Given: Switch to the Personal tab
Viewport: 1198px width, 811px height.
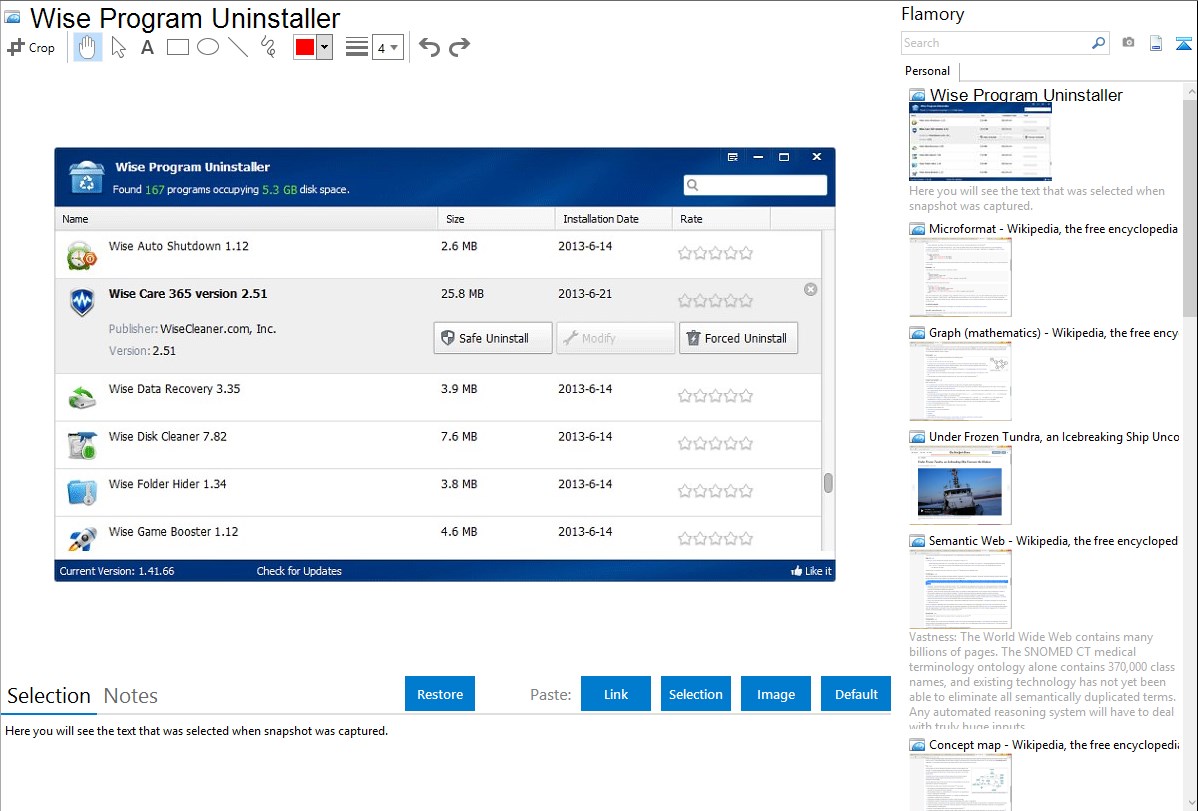Looking at the screenshot, I should [x=928, y=71].
